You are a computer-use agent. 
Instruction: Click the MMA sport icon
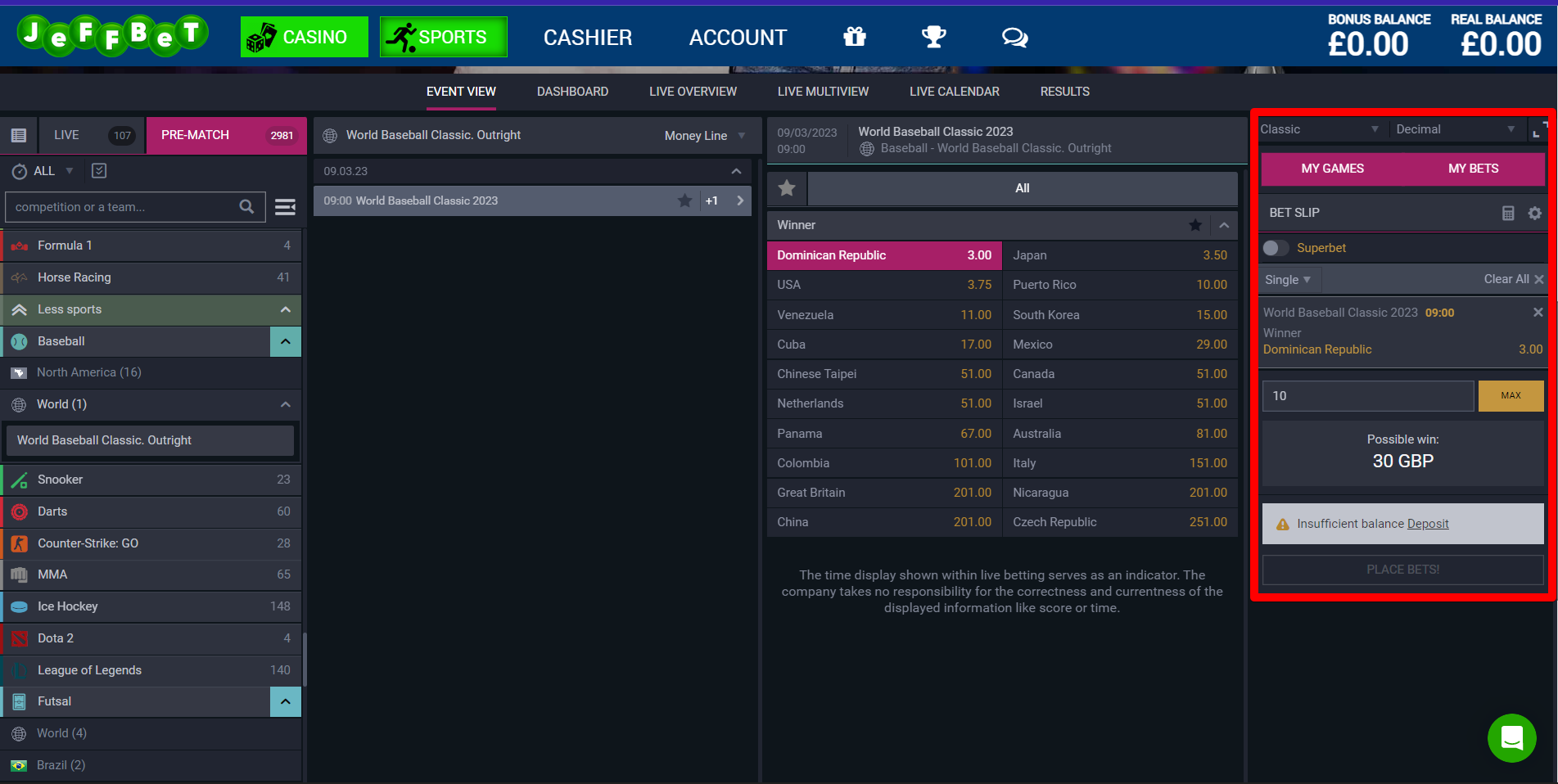click(20, 574)
